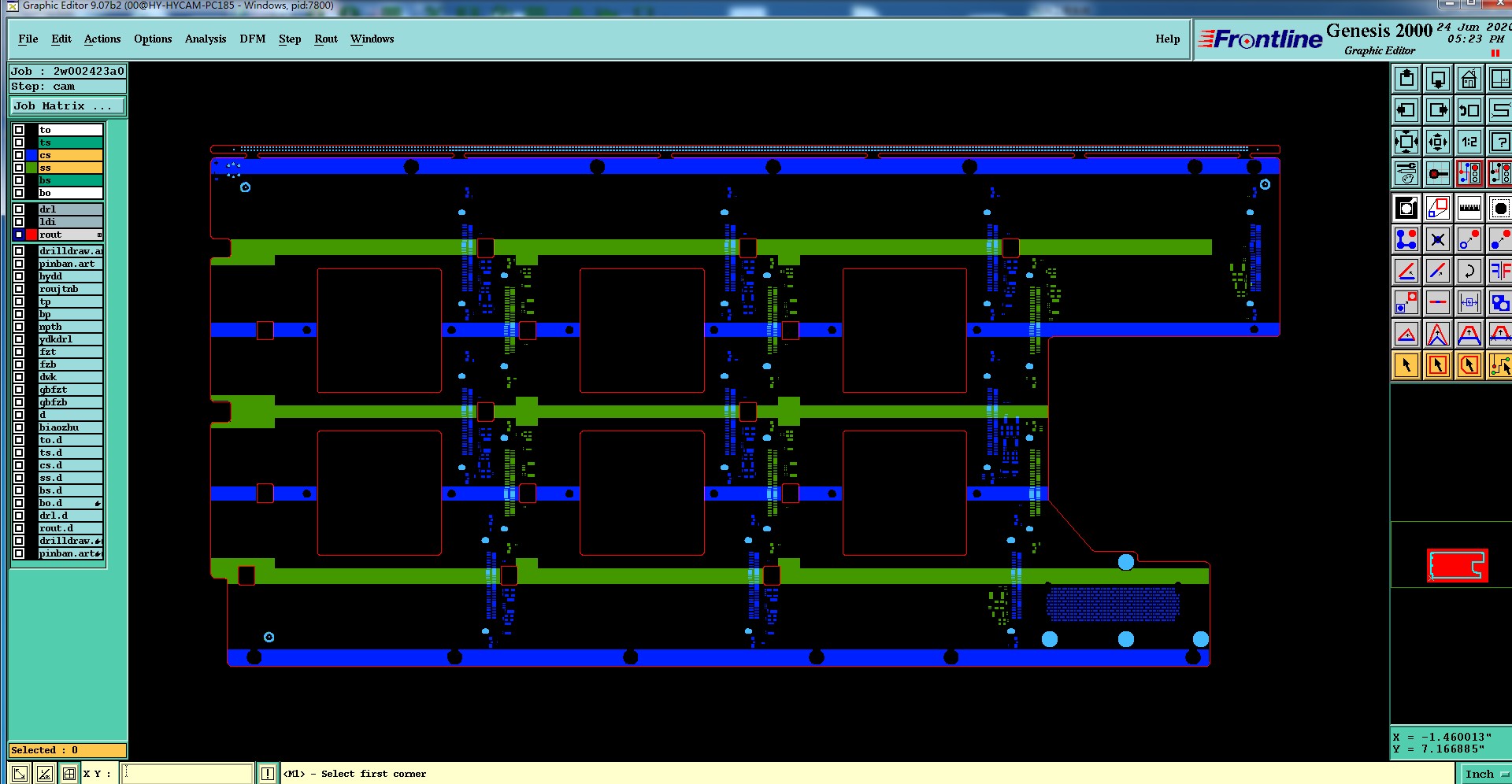Click the pan up arrow icon
Viewport: 1512px width, 784px height.
(x=1406, y=79)
